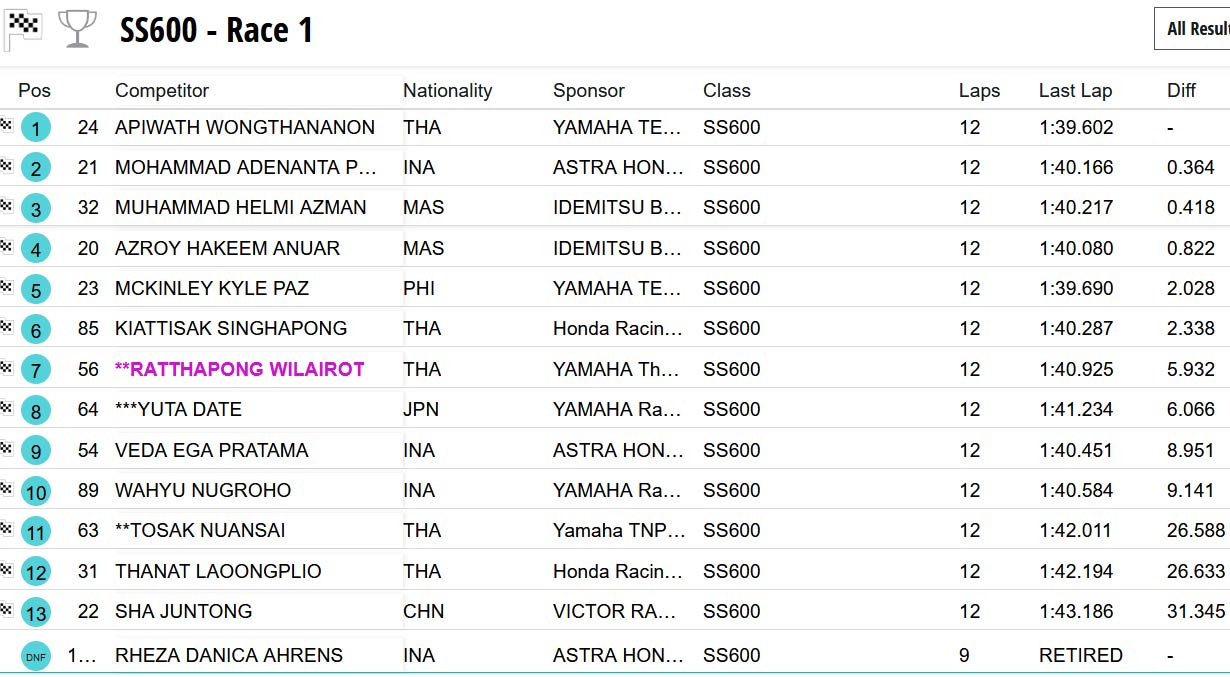Sort by Competitor column header
Screen dimensions: 1230x677
162,90
